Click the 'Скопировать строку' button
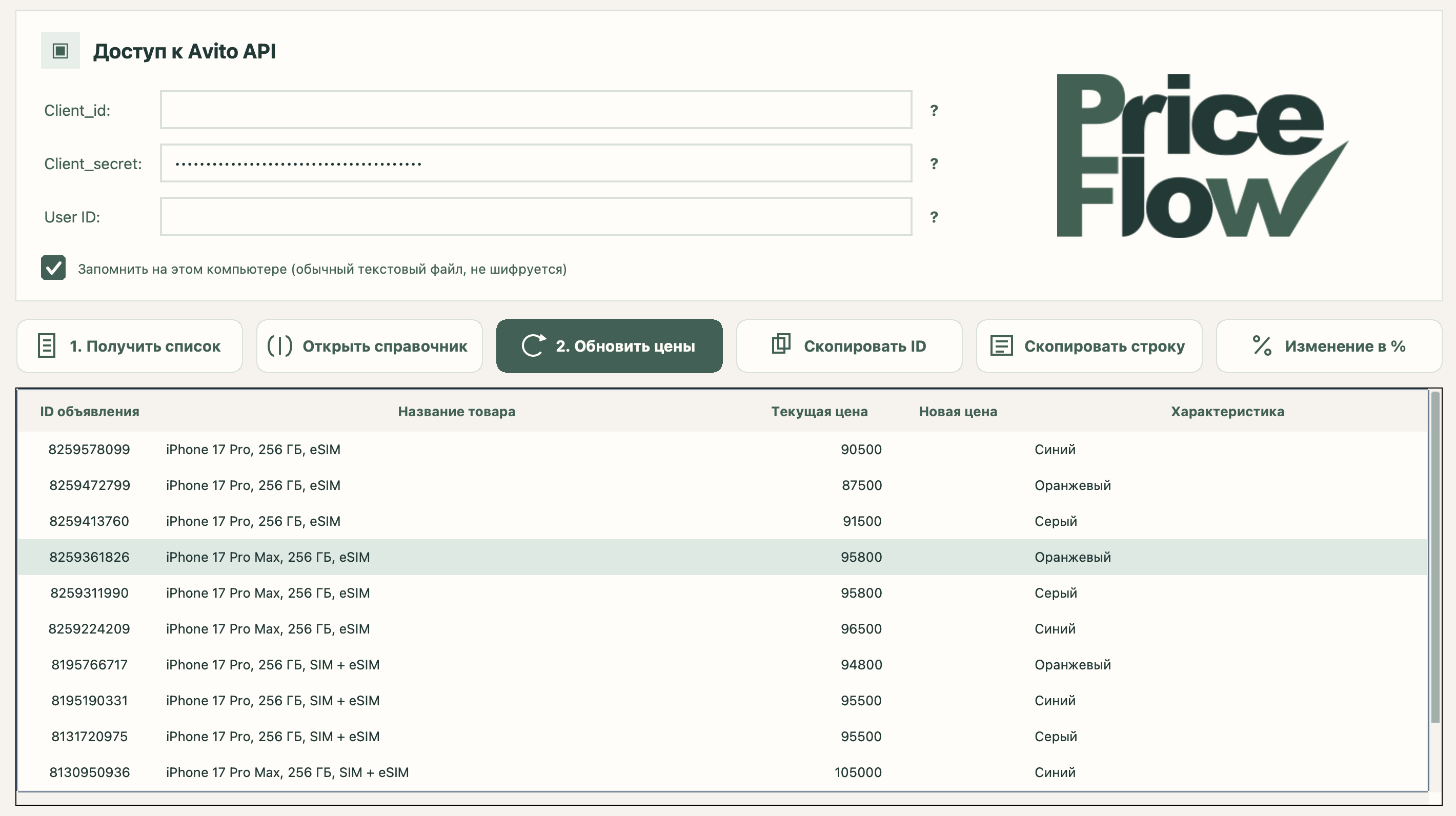Screen dimensions: 1456x816 [1088, 346]
